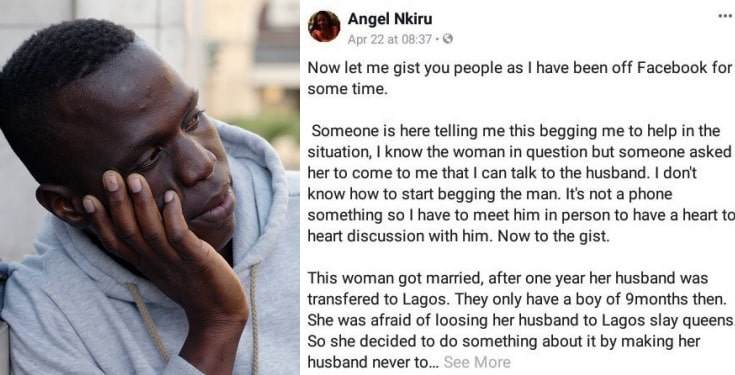This screenshot has height=375, width=735.
Task: Click the truncated text 'husband never to…'
Action: [x=374, y=362]
